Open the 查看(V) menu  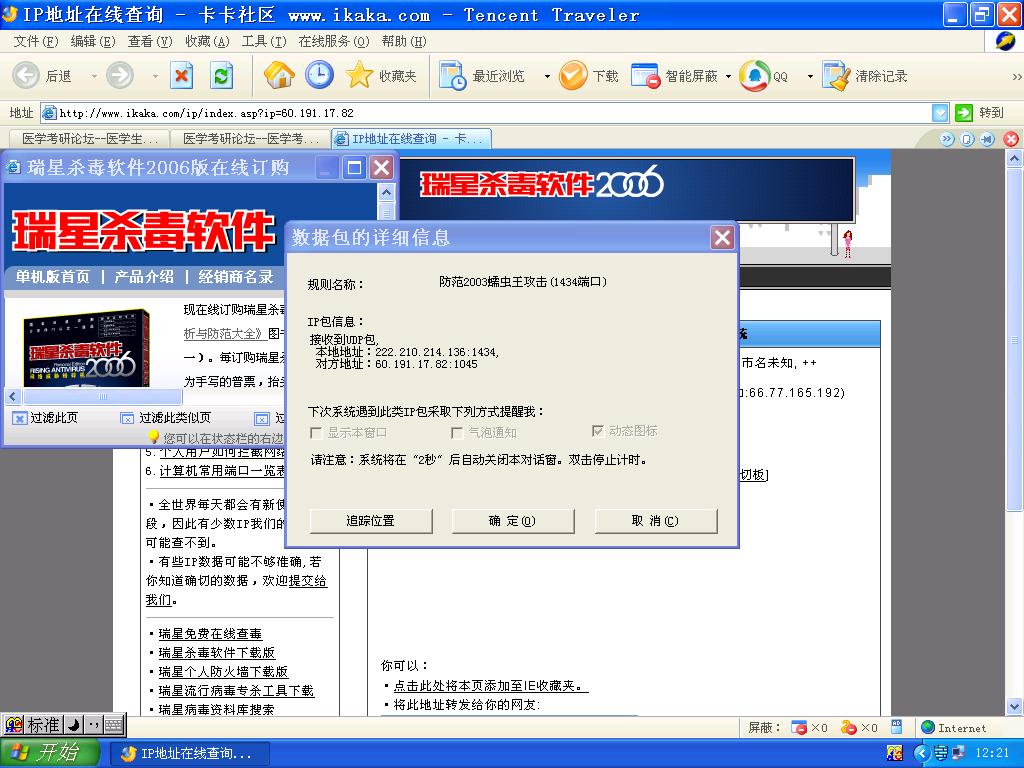click(150, 41)
